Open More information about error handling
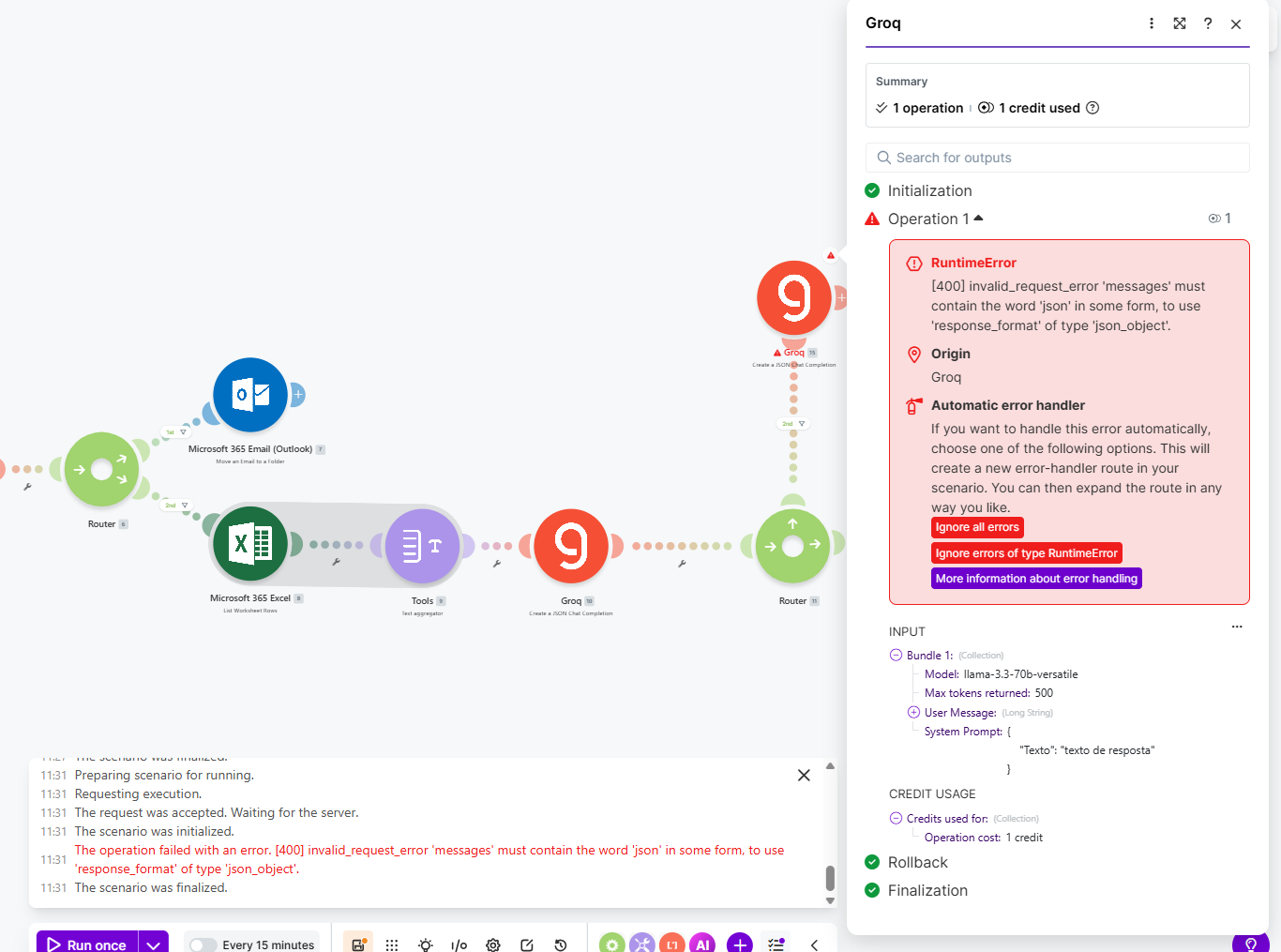Viewport: 1281px width, 952px height. click(x=1036, y=579)
